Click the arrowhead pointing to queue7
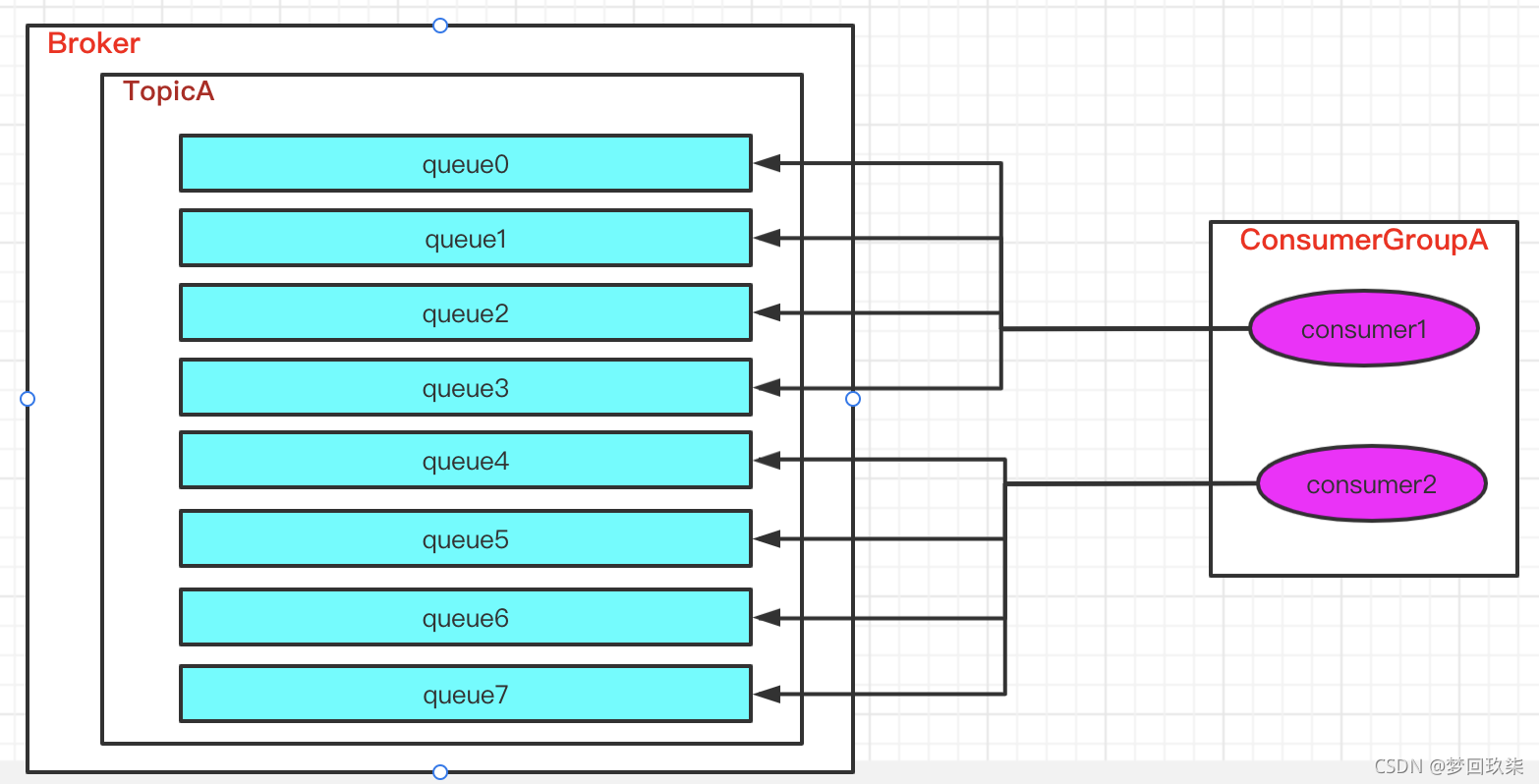The image size is (1539, 784). coord(768,694)
